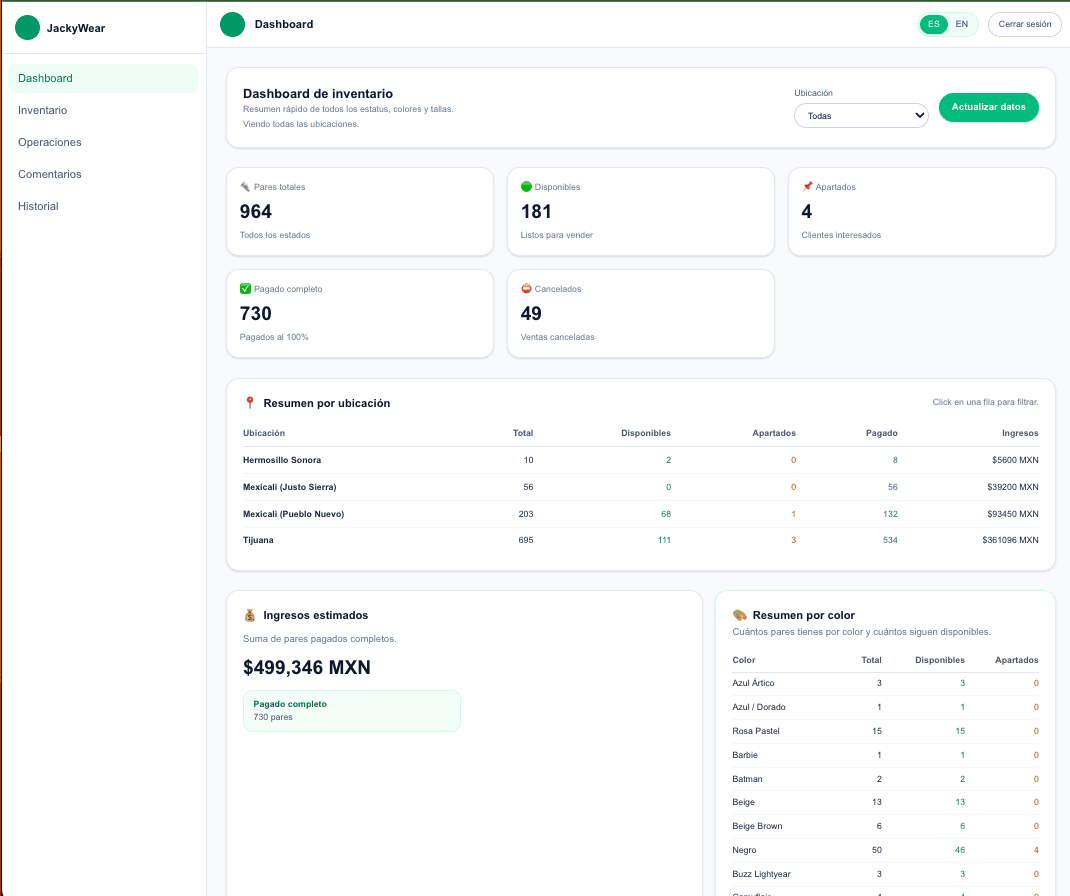
Task: Click the checkmark icon on the Pagado completo card
Action: click(x=244, y=288)
